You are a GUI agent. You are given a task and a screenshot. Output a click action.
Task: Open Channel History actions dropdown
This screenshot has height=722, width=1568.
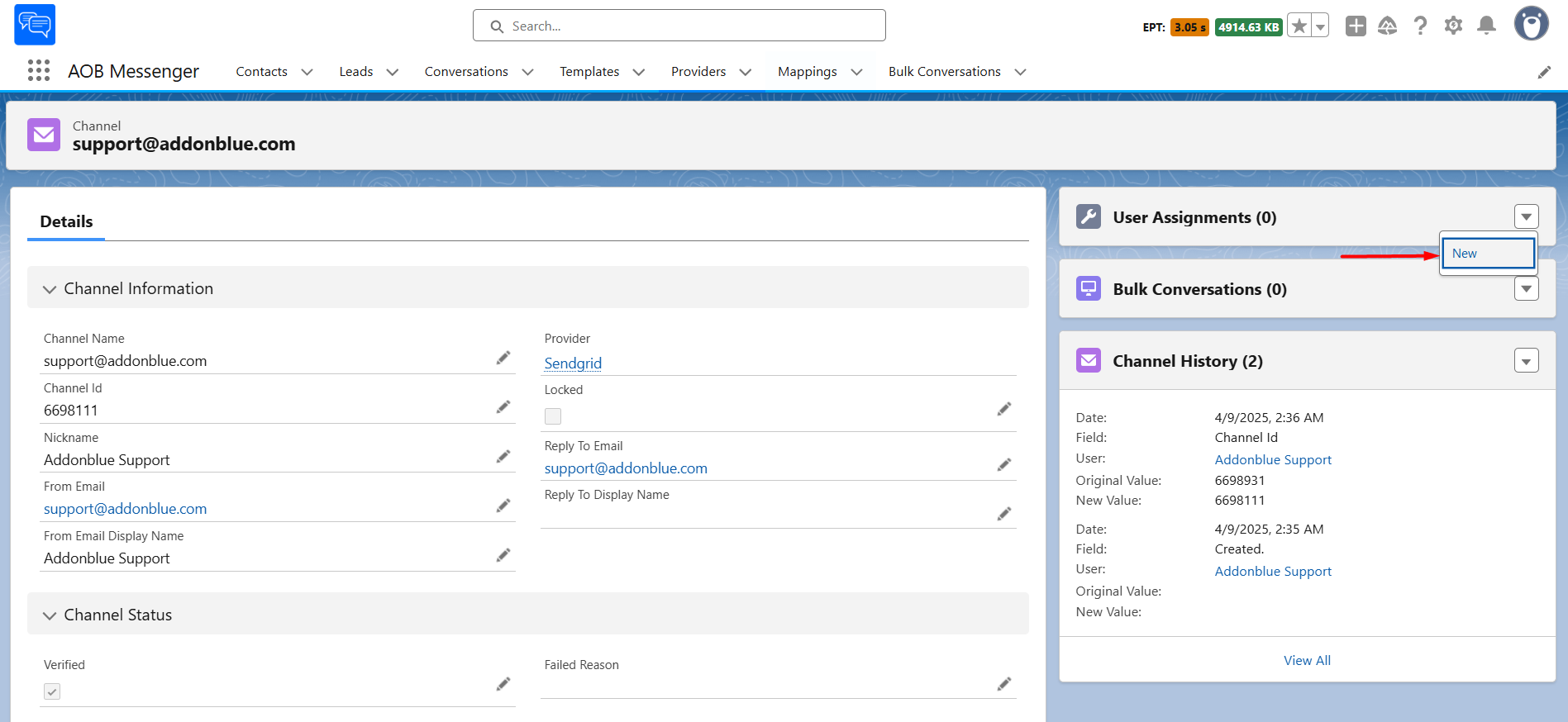[1527, 361]
